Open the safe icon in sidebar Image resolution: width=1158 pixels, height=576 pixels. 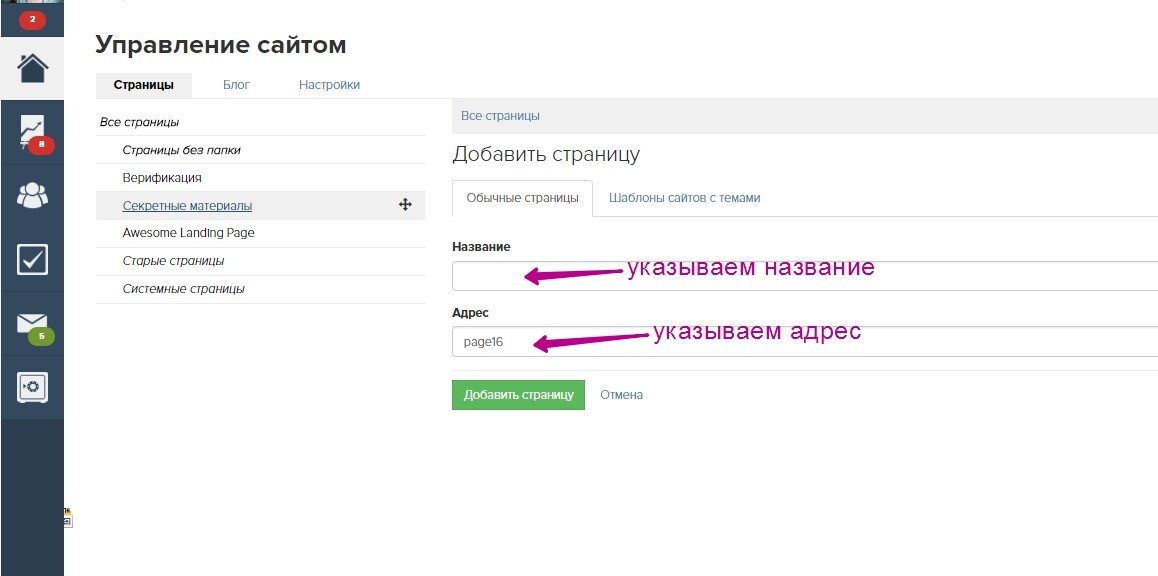point(32,387)
